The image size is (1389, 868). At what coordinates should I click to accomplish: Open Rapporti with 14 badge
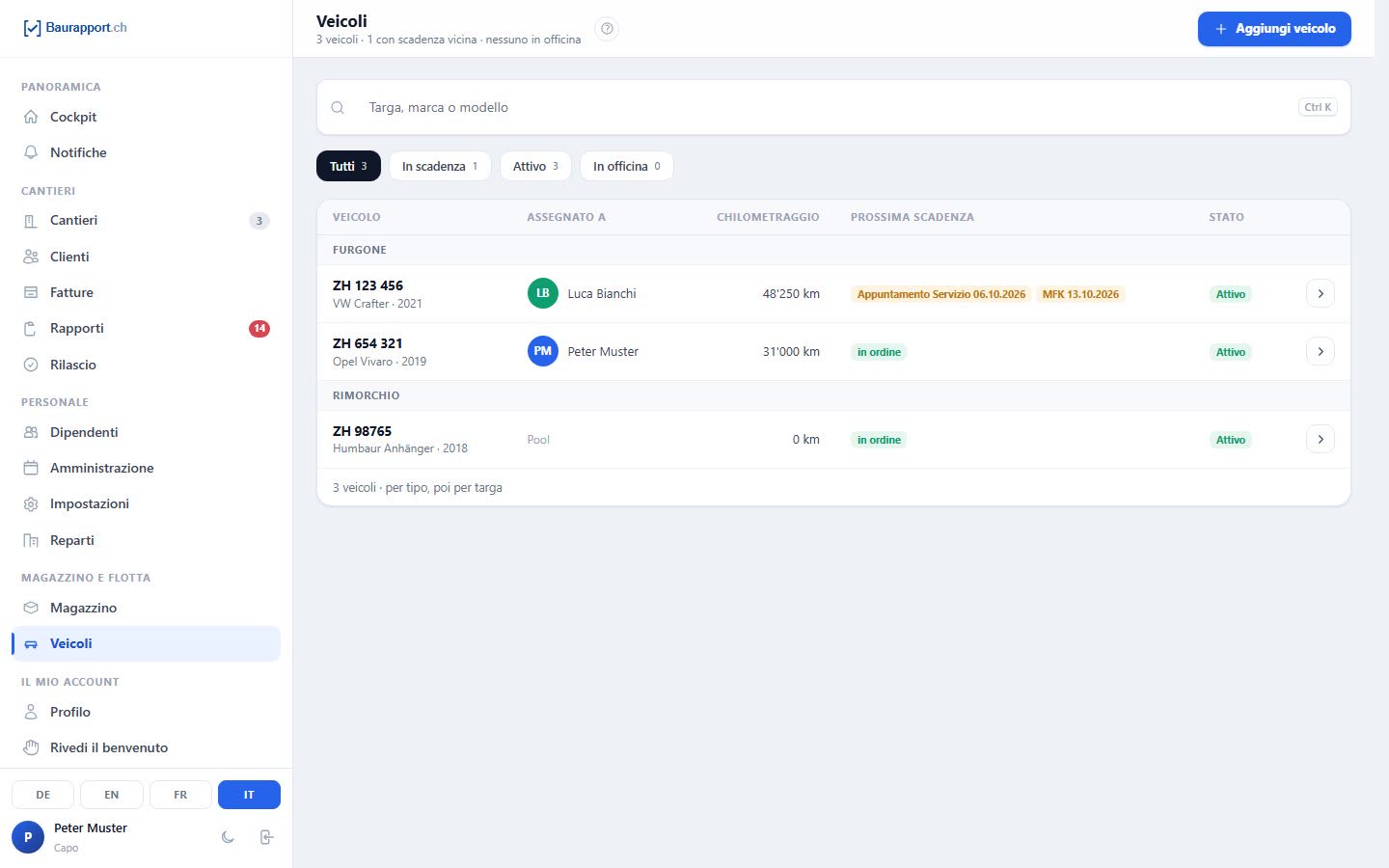(x=146, y=329)
